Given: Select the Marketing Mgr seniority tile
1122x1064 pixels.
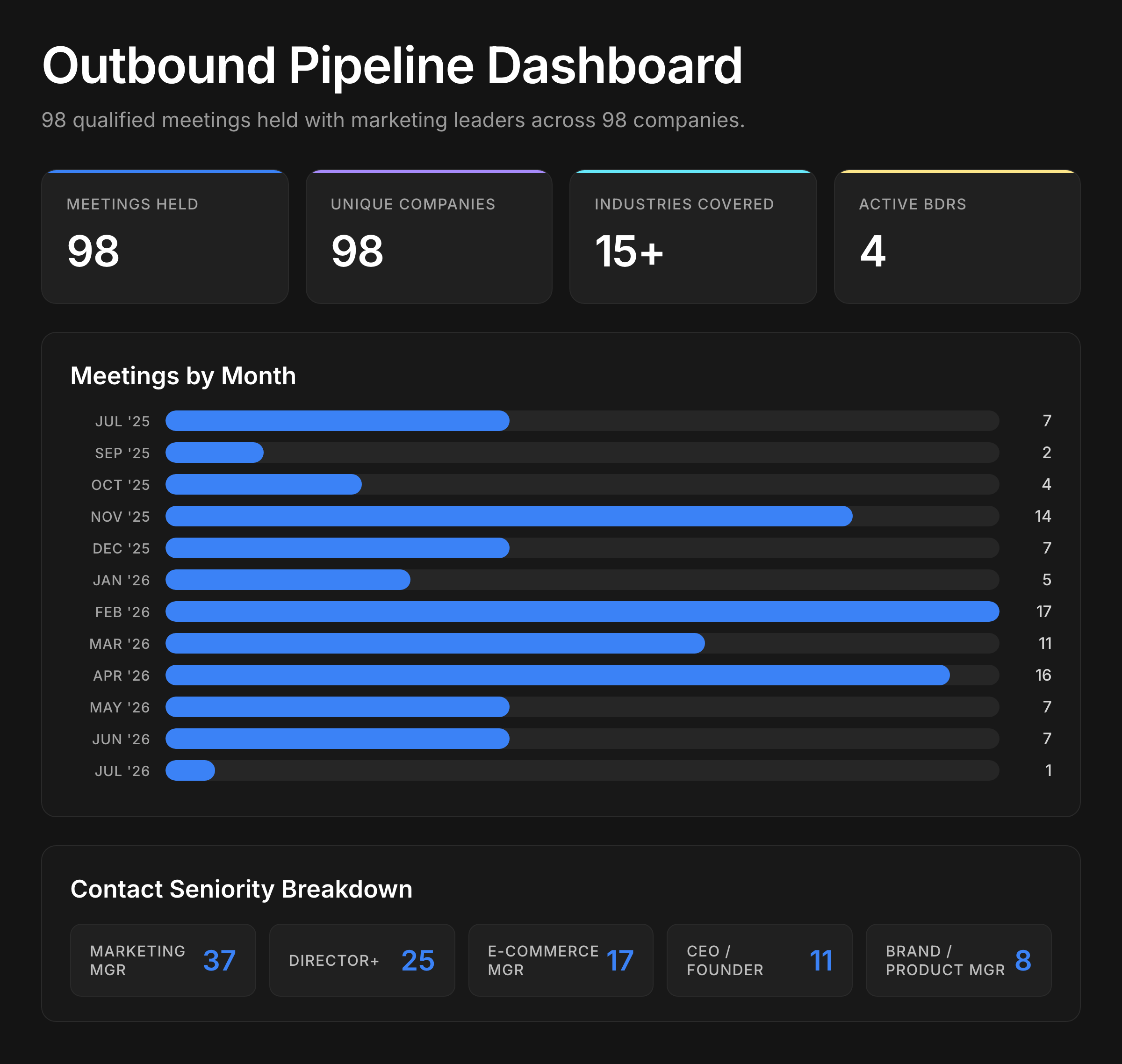Looking at the screenshot, I should [x=163, y=960].
